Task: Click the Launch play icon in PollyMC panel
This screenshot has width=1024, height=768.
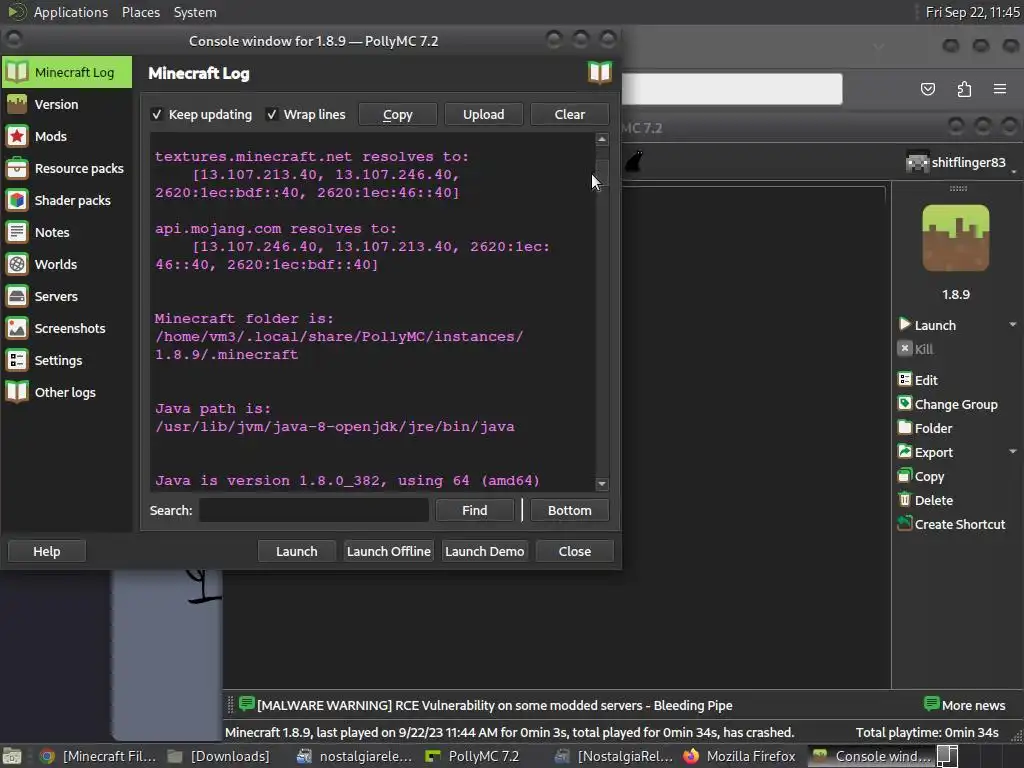Action: (x=904, y=325)
